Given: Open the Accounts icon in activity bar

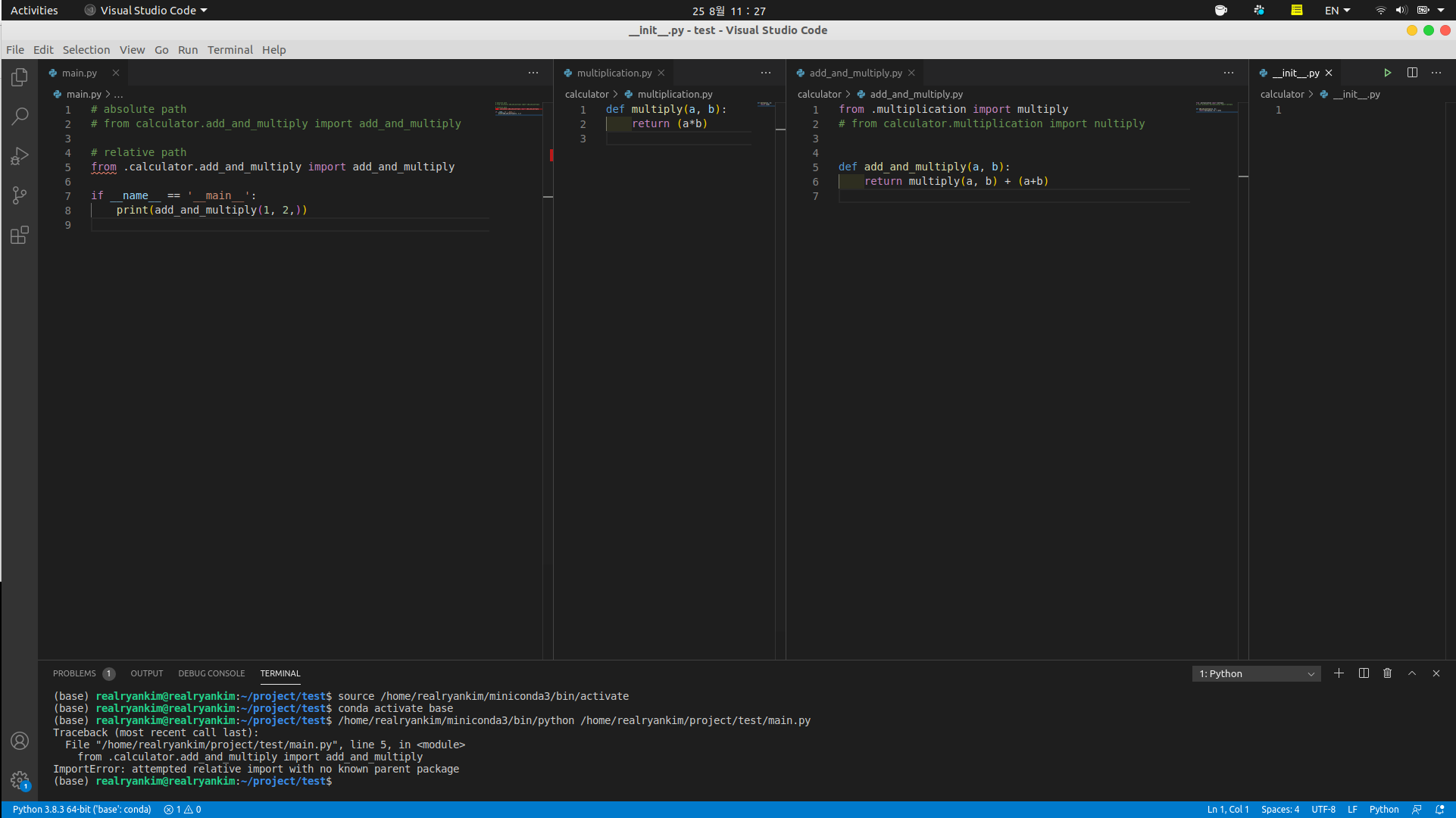Looking at the screenshot, I should (20, 741).
